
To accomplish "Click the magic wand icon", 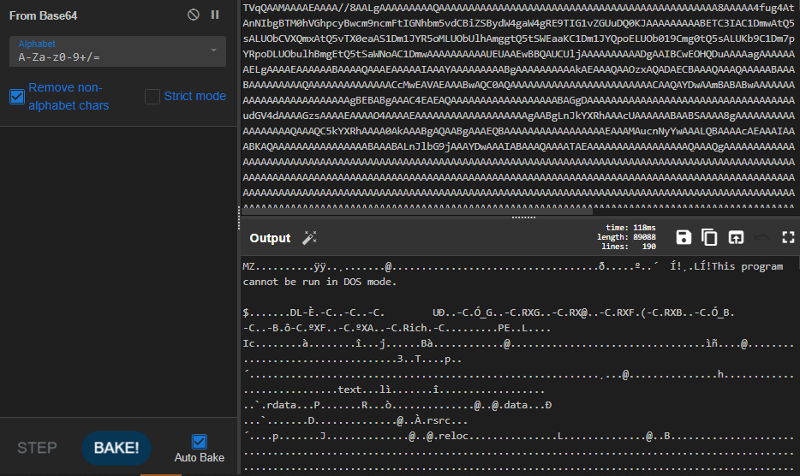I will pos(309,238).
